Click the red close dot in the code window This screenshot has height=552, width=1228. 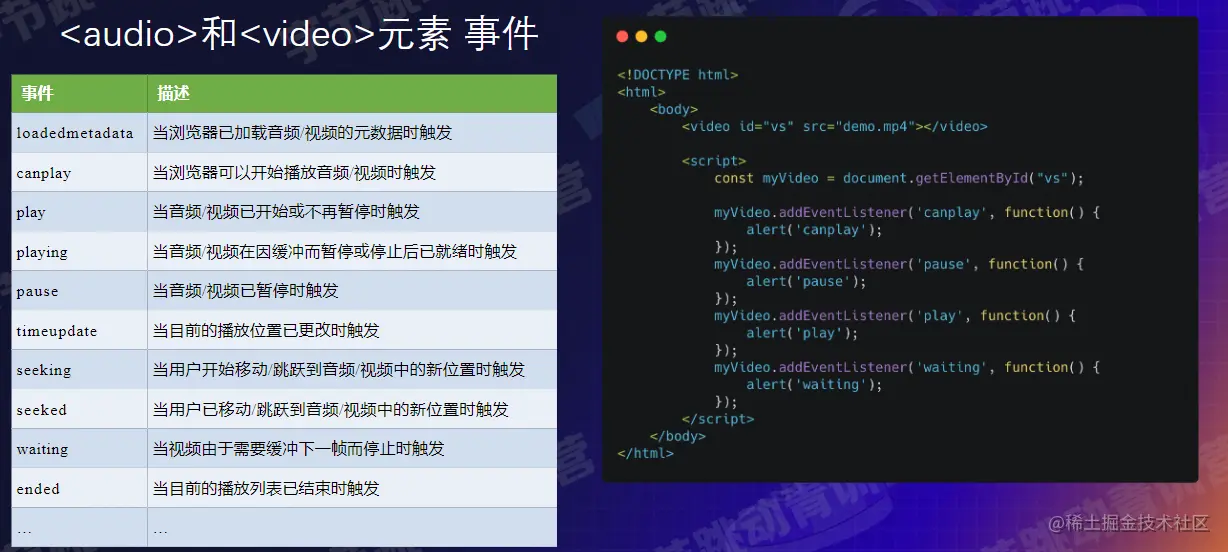click(622, 37)
